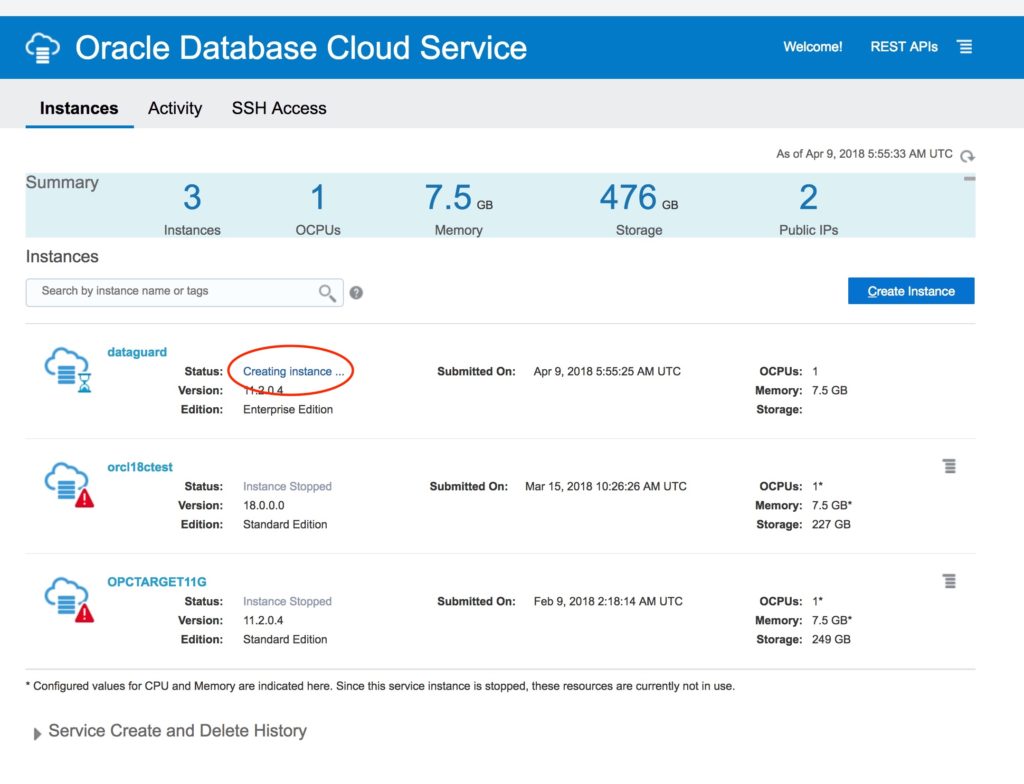
Task: Switch to the SSH Access tab
Action: [279, 108]
